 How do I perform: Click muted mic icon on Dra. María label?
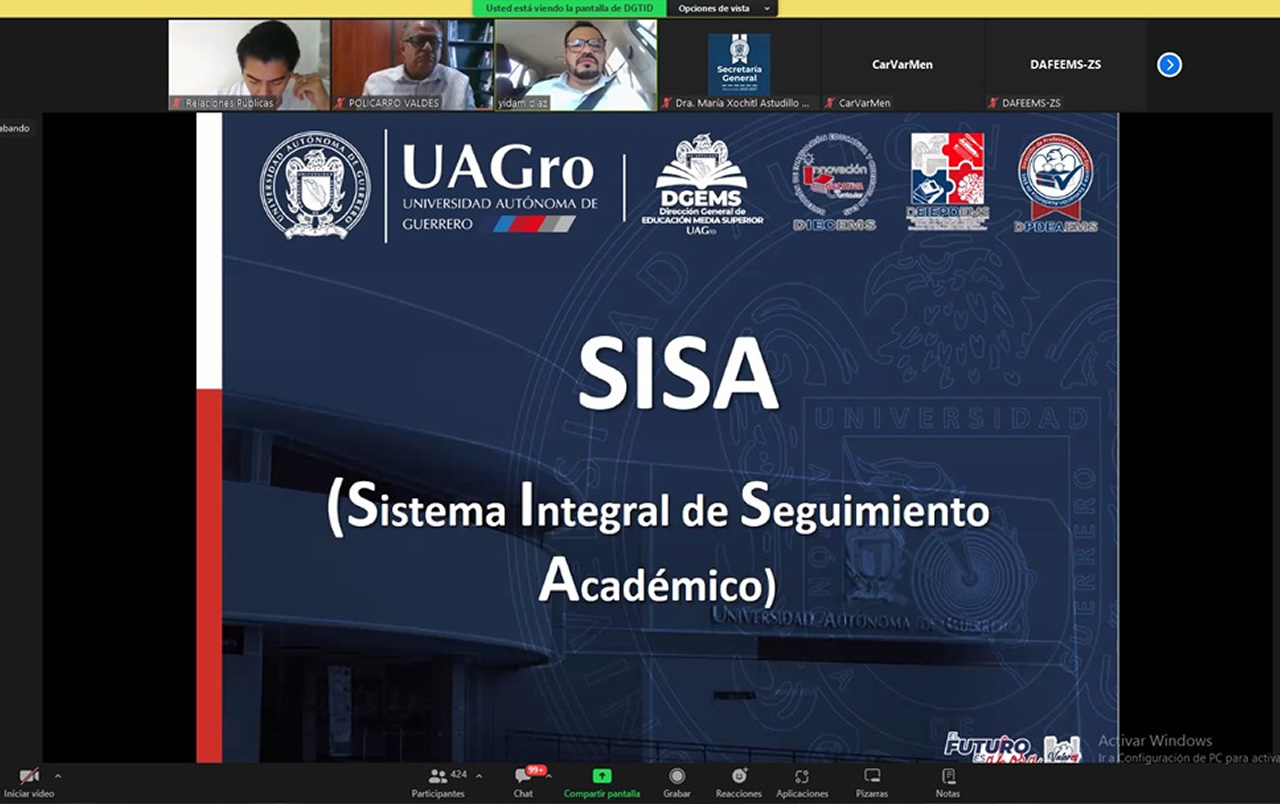(667, 103)
